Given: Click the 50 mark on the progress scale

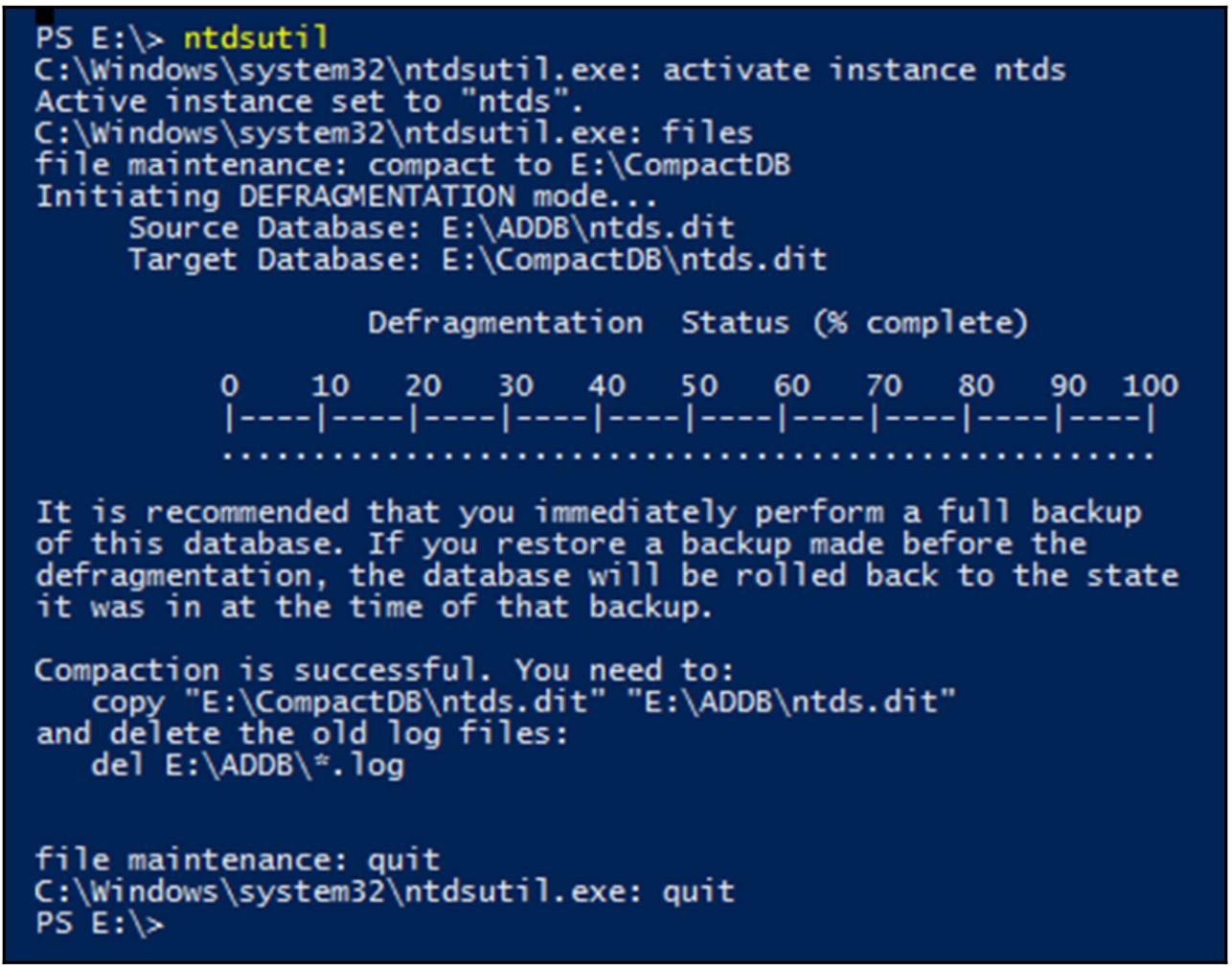Looking at the screenshot, I should coord(698,386).
